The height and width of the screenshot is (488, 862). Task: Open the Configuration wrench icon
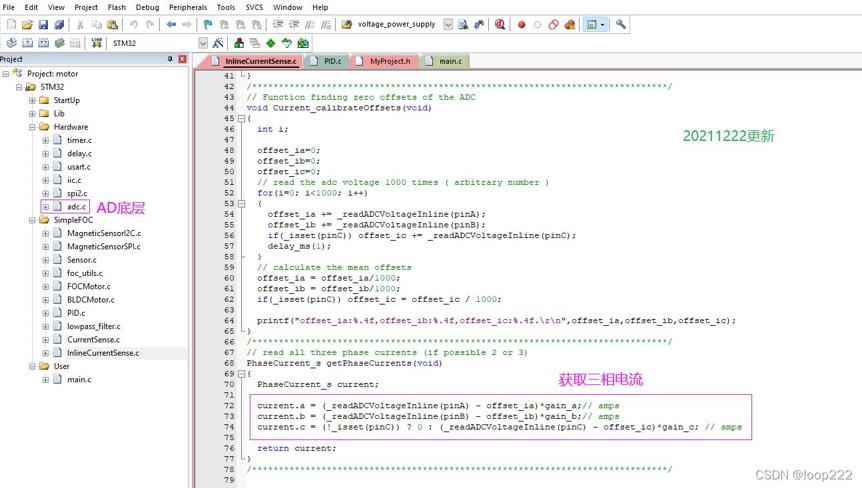(621, 24)
